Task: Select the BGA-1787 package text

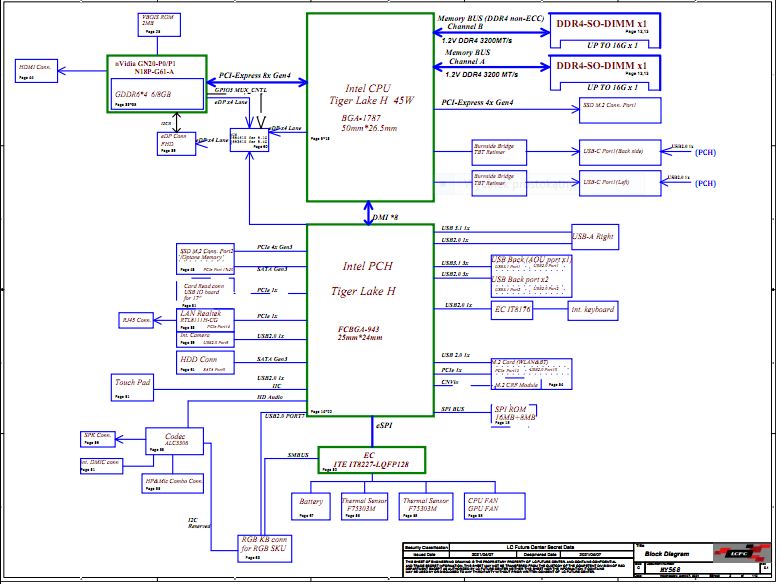Action: coord(361,118)
